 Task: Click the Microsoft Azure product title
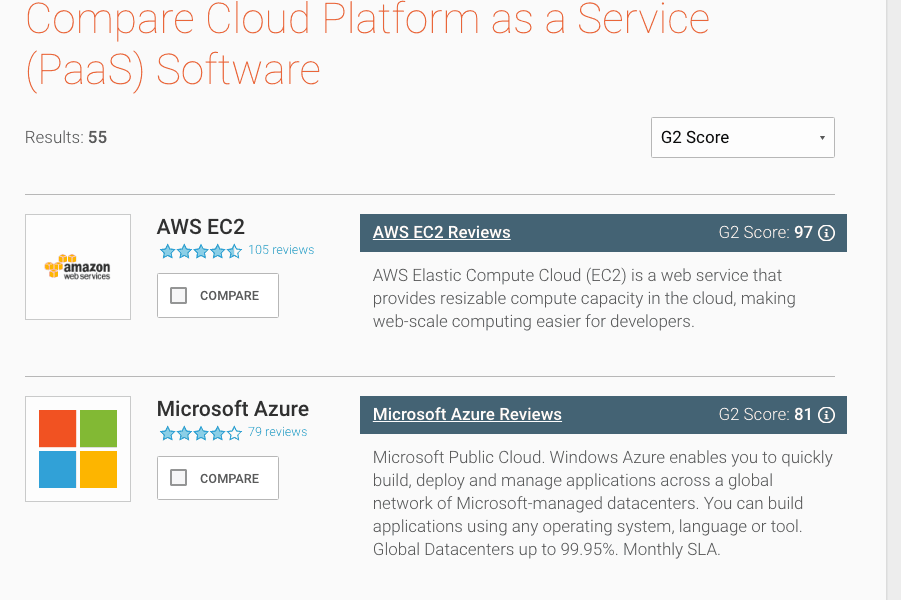[x=233, y=409]
